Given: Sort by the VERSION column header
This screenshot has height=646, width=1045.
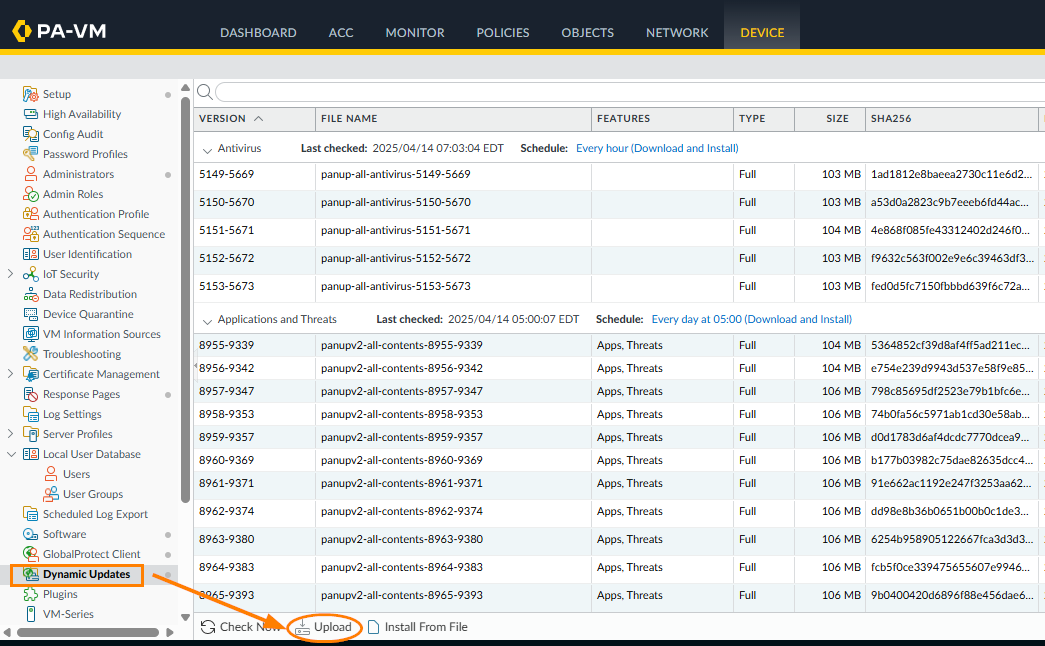Looking at the screenshot, I should [x=222, y=118].
